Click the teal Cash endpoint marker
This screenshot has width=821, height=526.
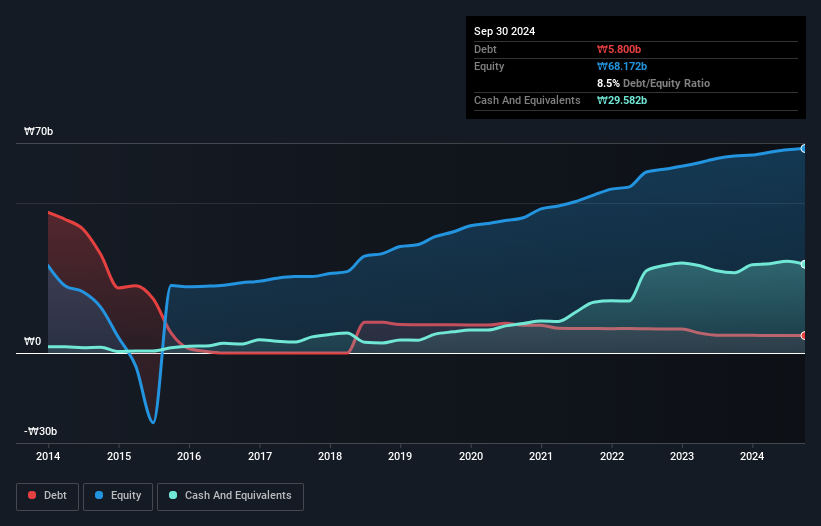pos(804,264)
